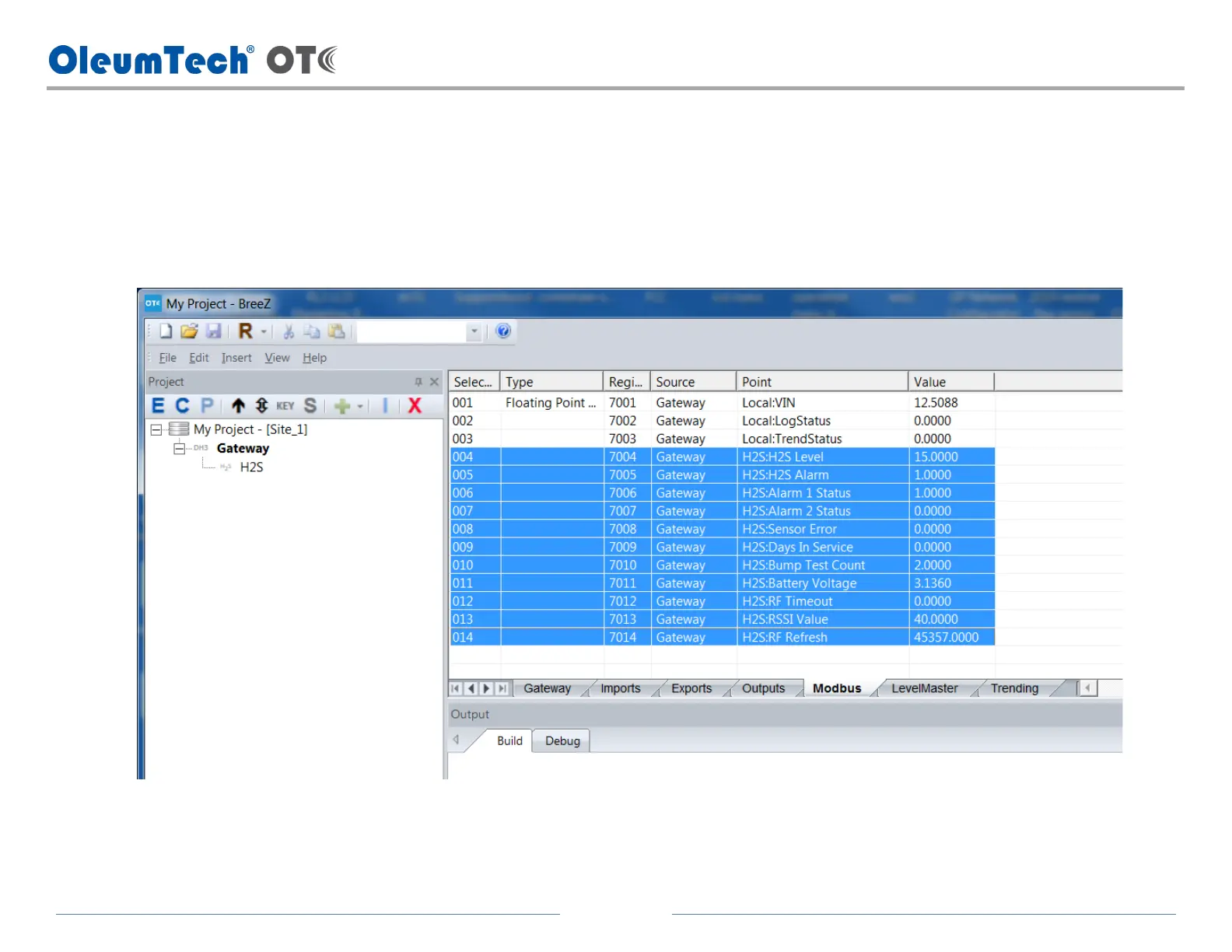Select the H2S:H2S Level point cell
Viewport: 1232px width, 952px height.
[x=822, y=457]
